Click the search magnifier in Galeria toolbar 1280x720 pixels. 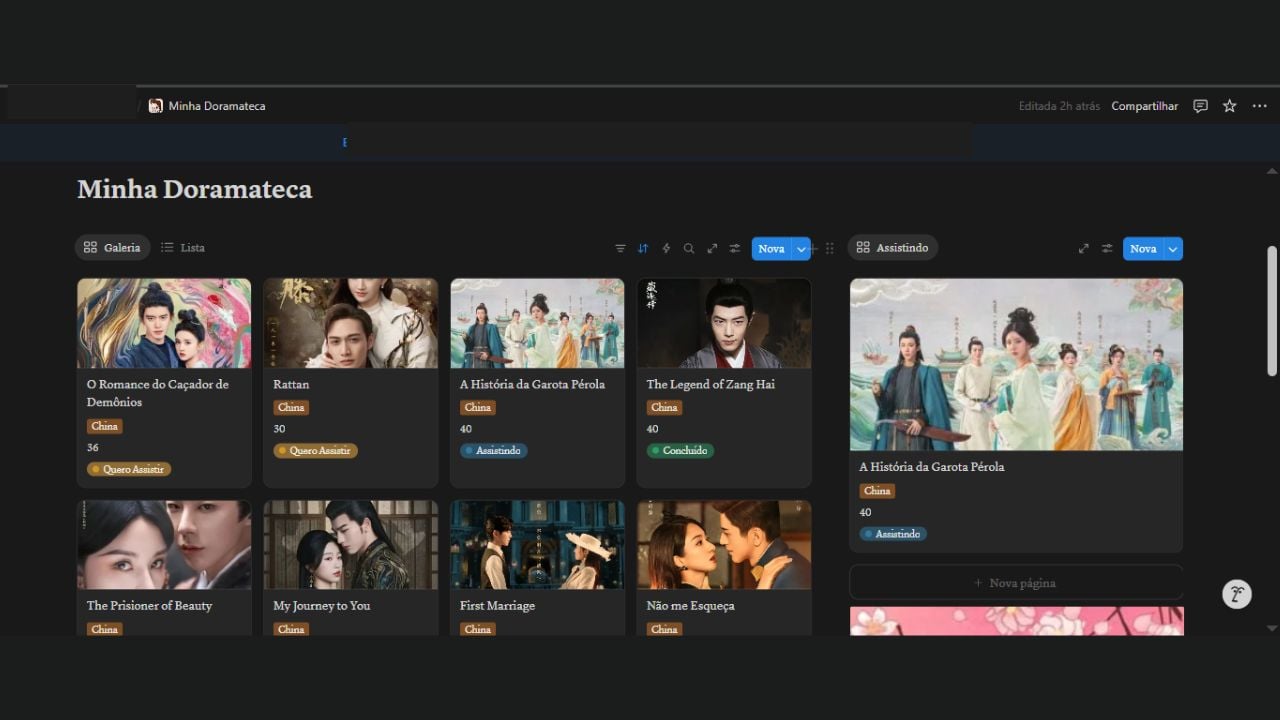[x=689, y=249]
